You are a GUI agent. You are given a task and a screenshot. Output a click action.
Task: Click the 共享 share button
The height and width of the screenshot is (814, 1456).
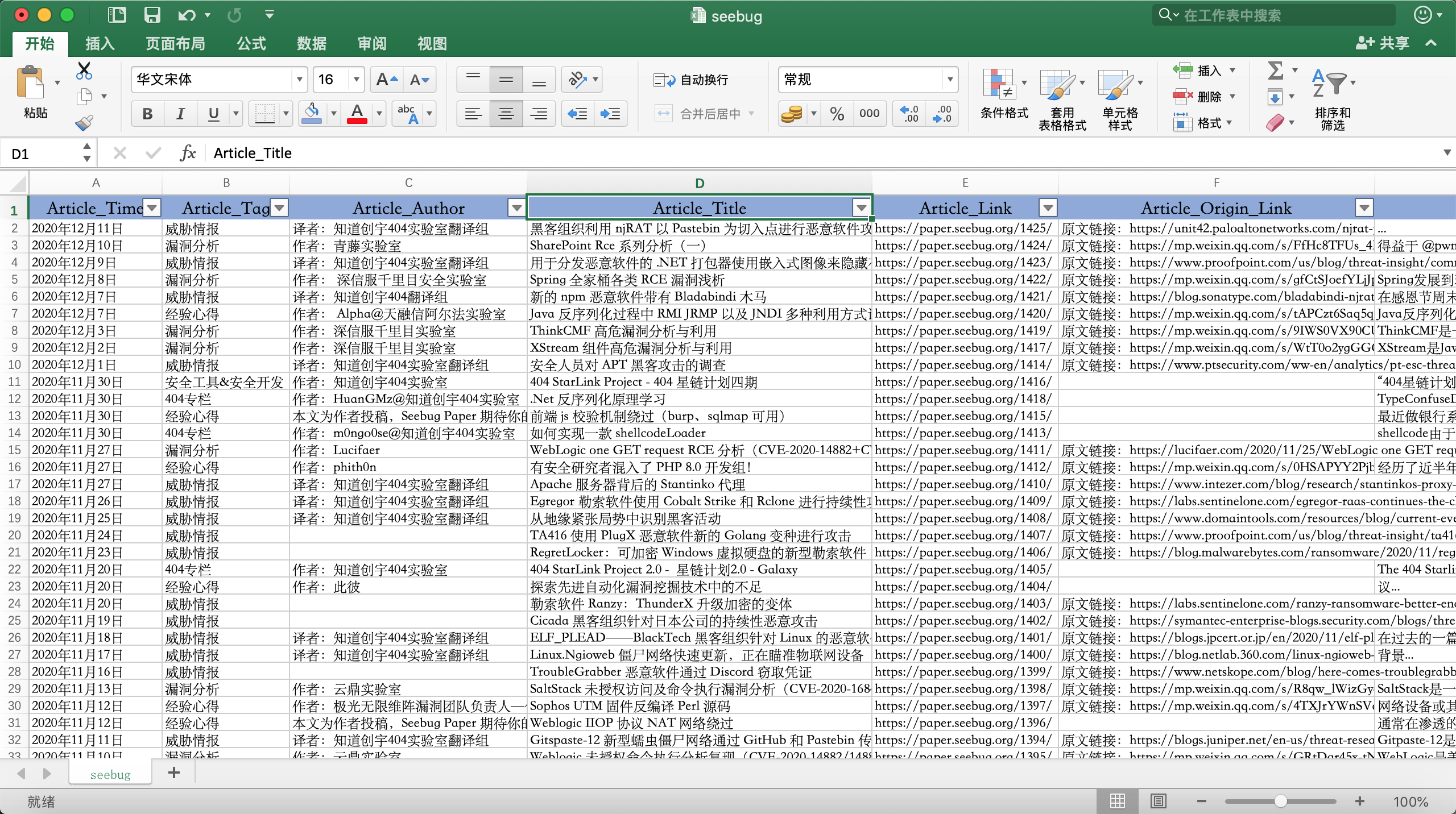click(1383, 43)
